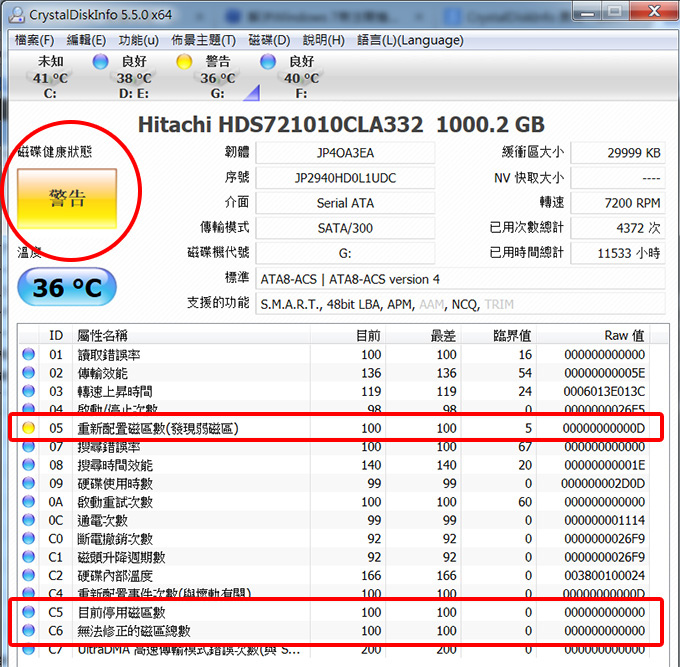Click the 最差 column header

(424, 335)
